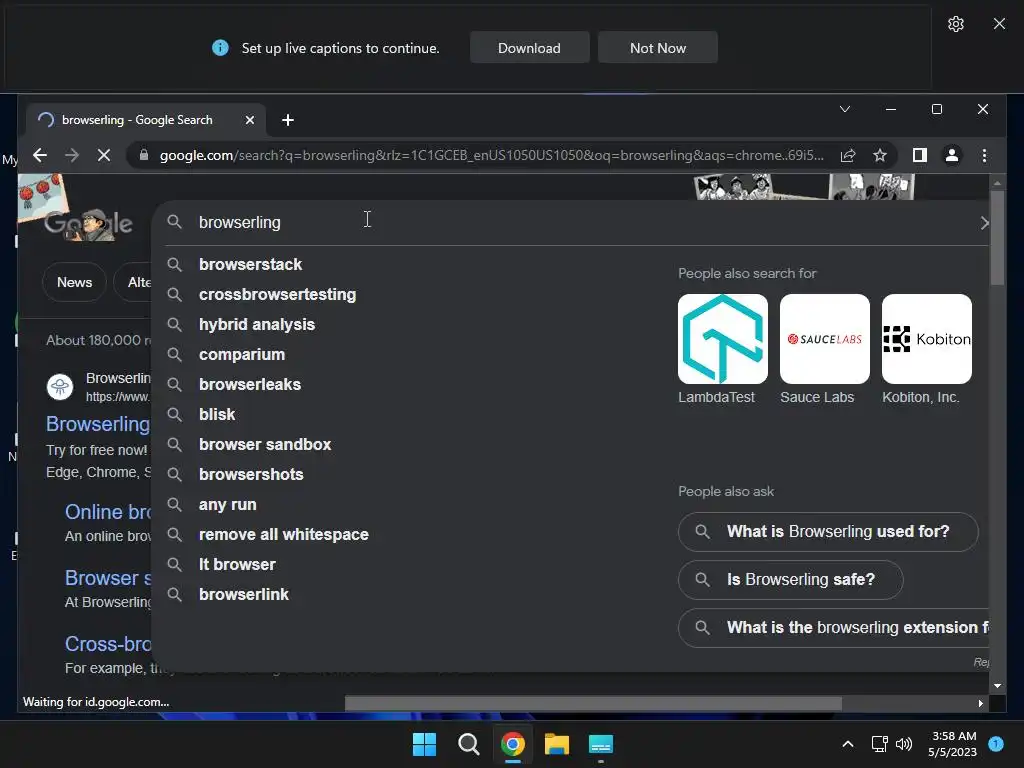Go forward in Chrome history

(x=72, y=155)
